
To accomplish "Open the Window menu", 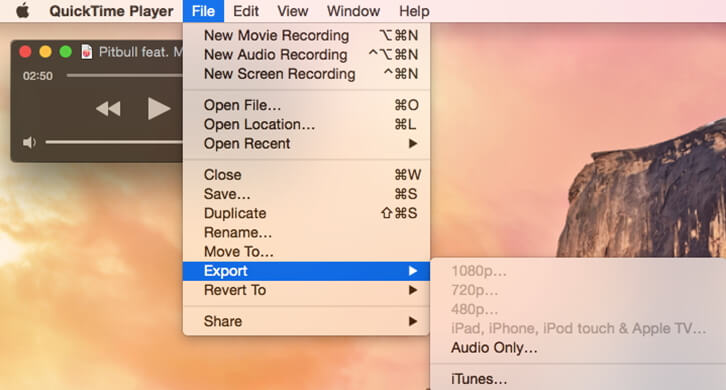I will point(353,11).
